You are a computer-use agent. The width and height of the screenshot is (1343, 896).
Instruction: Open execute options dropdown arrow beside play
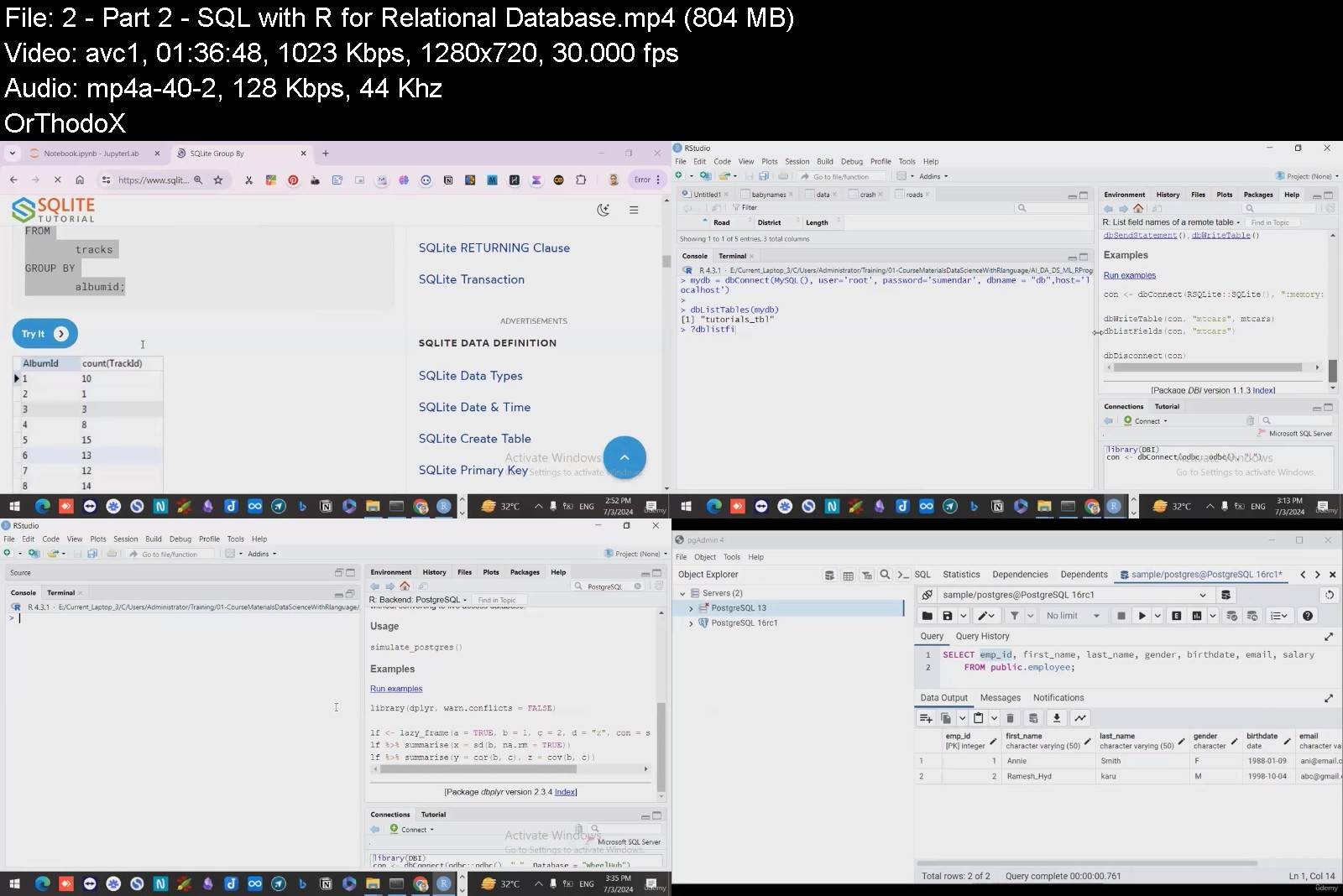[1157, 616]
